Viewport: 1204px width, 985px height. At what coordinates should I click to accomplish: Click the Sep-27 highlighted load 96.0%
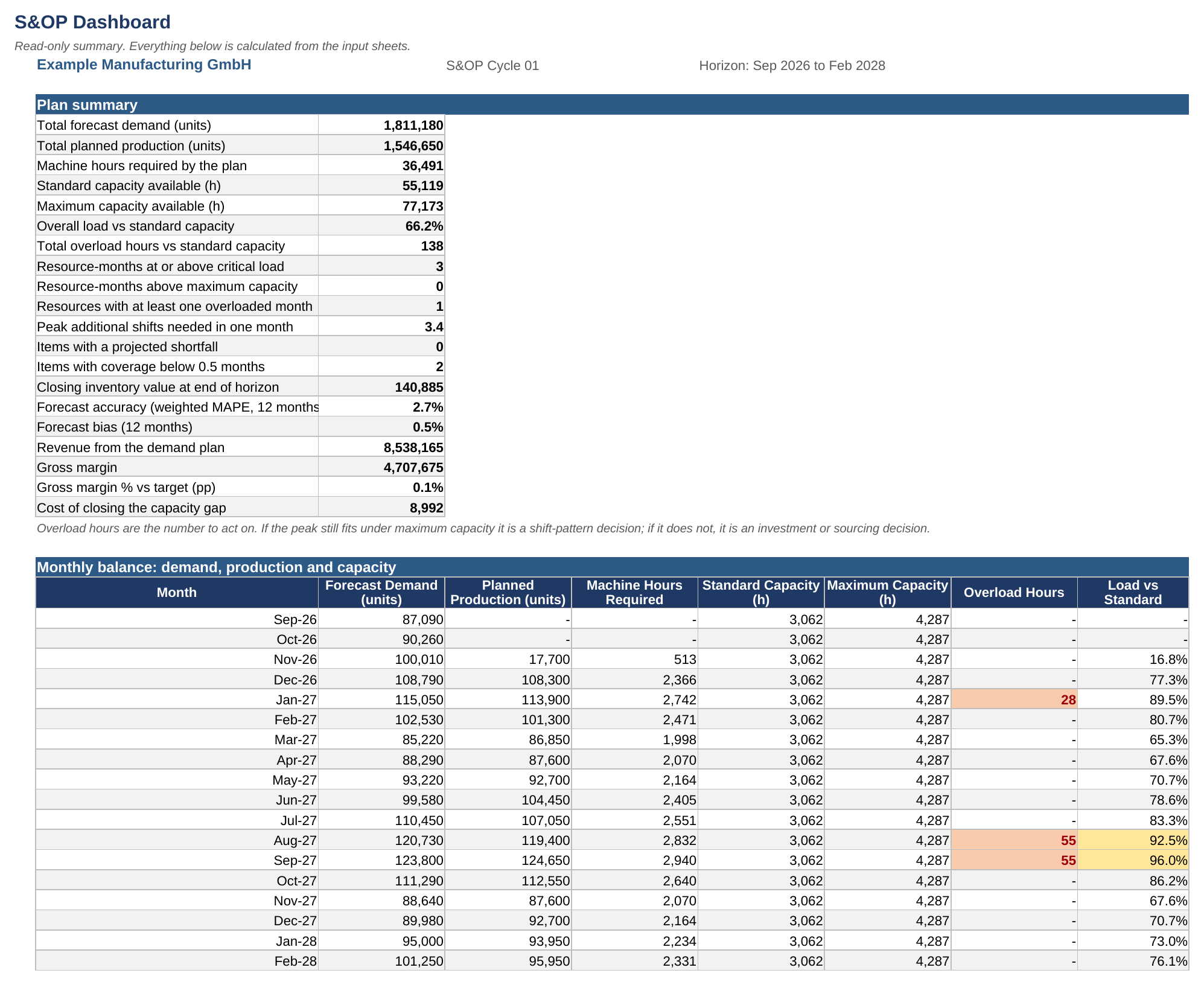1133,860
